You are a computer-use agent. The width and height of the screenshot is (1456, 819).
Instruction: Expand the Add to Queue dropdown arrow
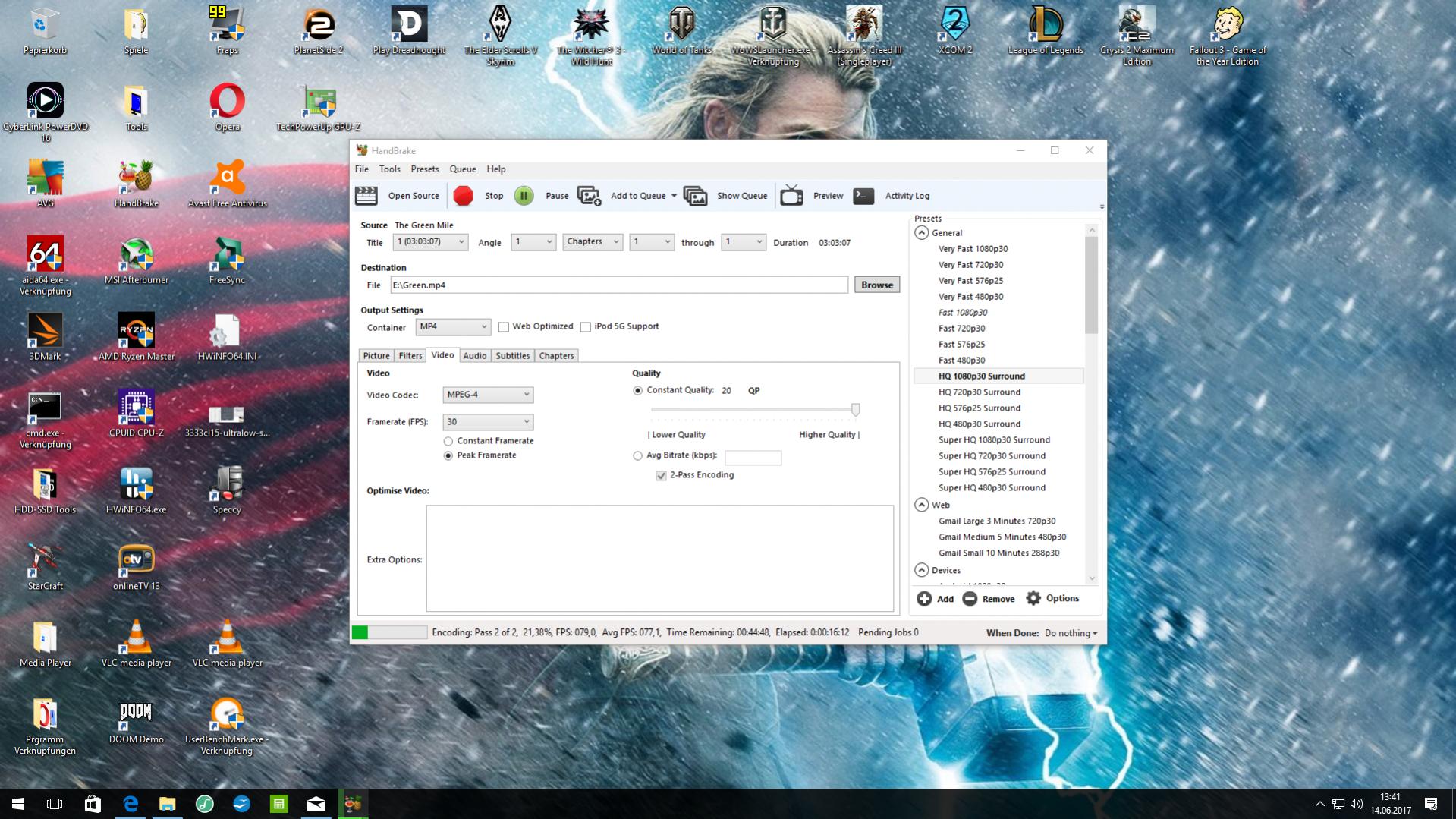coord(674,196)
